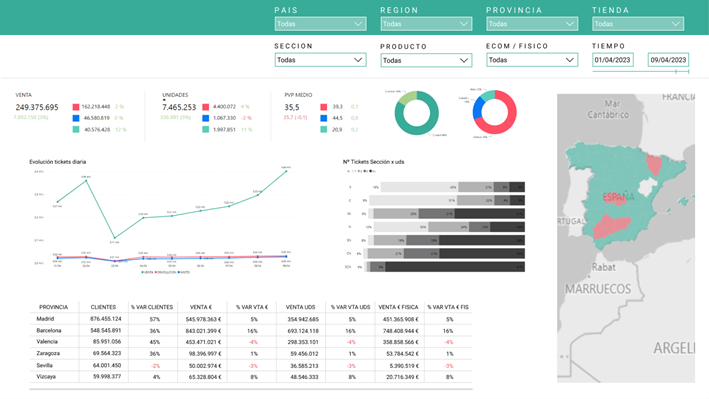709x399 pixels.
Task: Click Madrid's CLIENTES value 876.455.124
Action: pos(106,319)
